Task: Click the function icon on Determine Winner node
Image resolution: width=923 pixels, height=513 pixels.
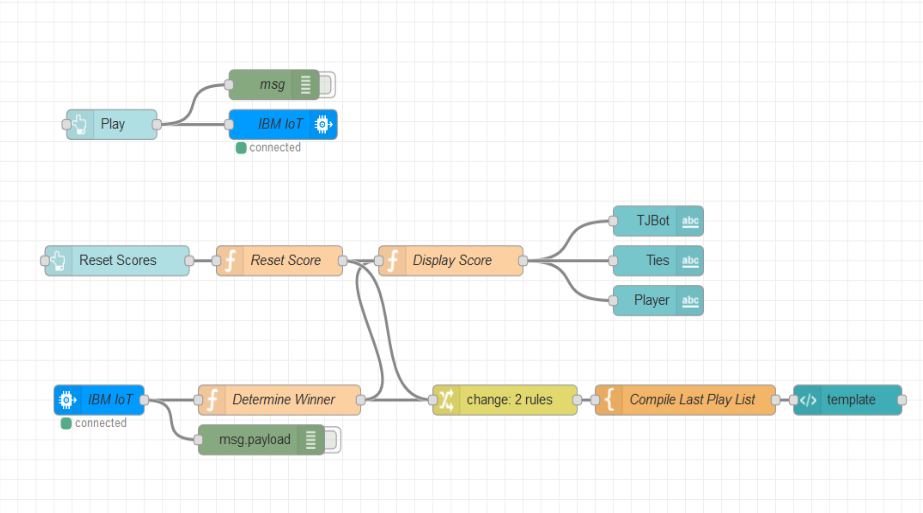Action: [x=211, y=400]
